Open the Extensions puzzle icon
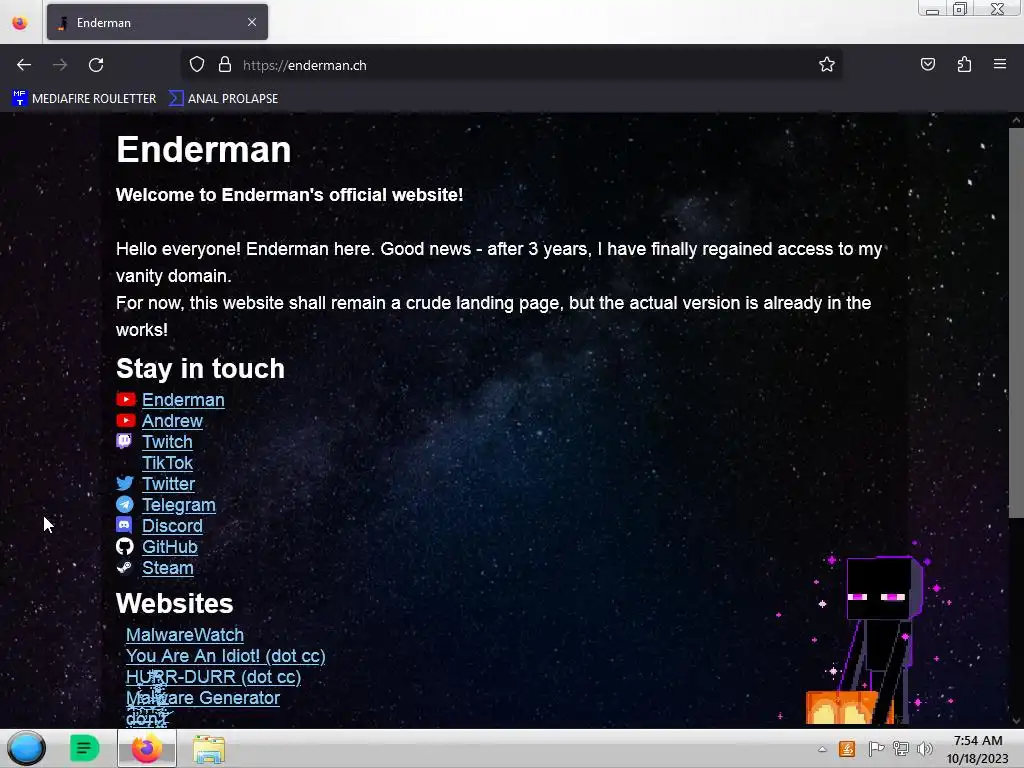Viewport: 1024px width, 768px height. tap(964, 65)
